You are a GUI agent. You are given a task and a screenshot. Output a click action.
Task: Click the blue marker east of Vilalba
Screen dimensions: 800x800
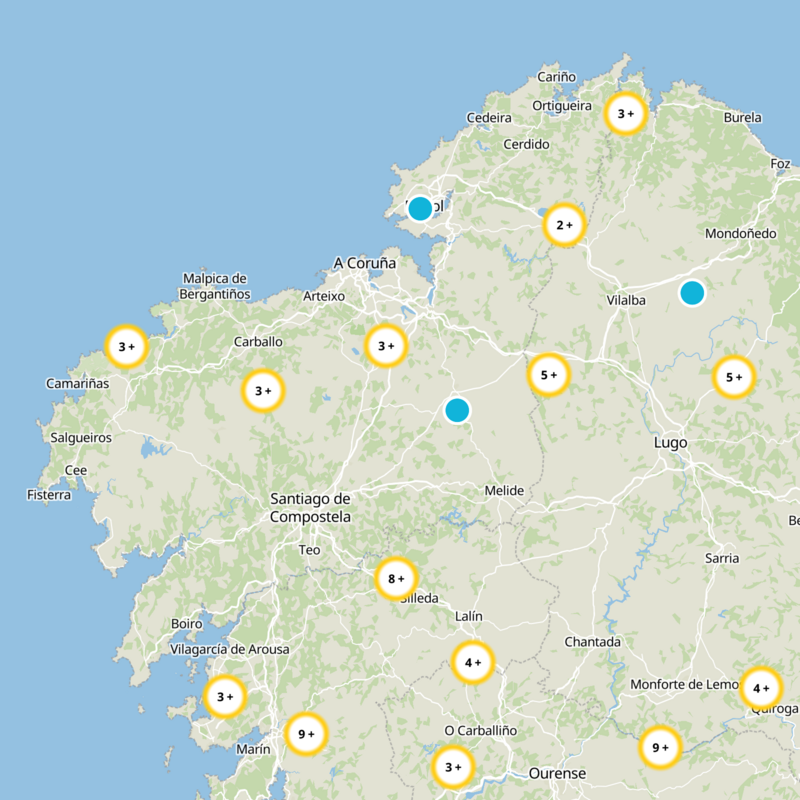click(x=692, y=293)
